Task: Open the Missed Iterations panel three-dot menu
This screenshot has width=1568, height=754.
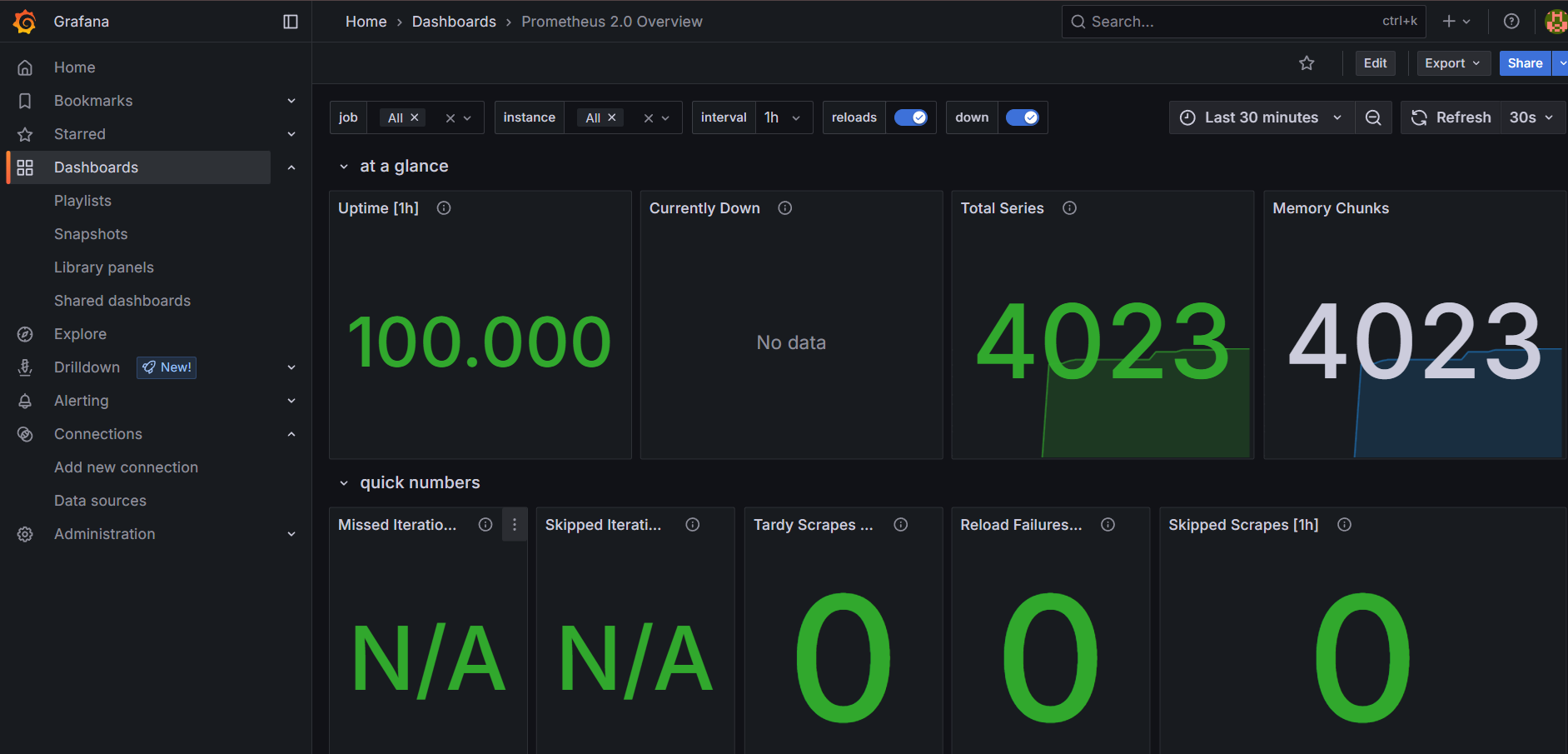Action: click(515, 525)
